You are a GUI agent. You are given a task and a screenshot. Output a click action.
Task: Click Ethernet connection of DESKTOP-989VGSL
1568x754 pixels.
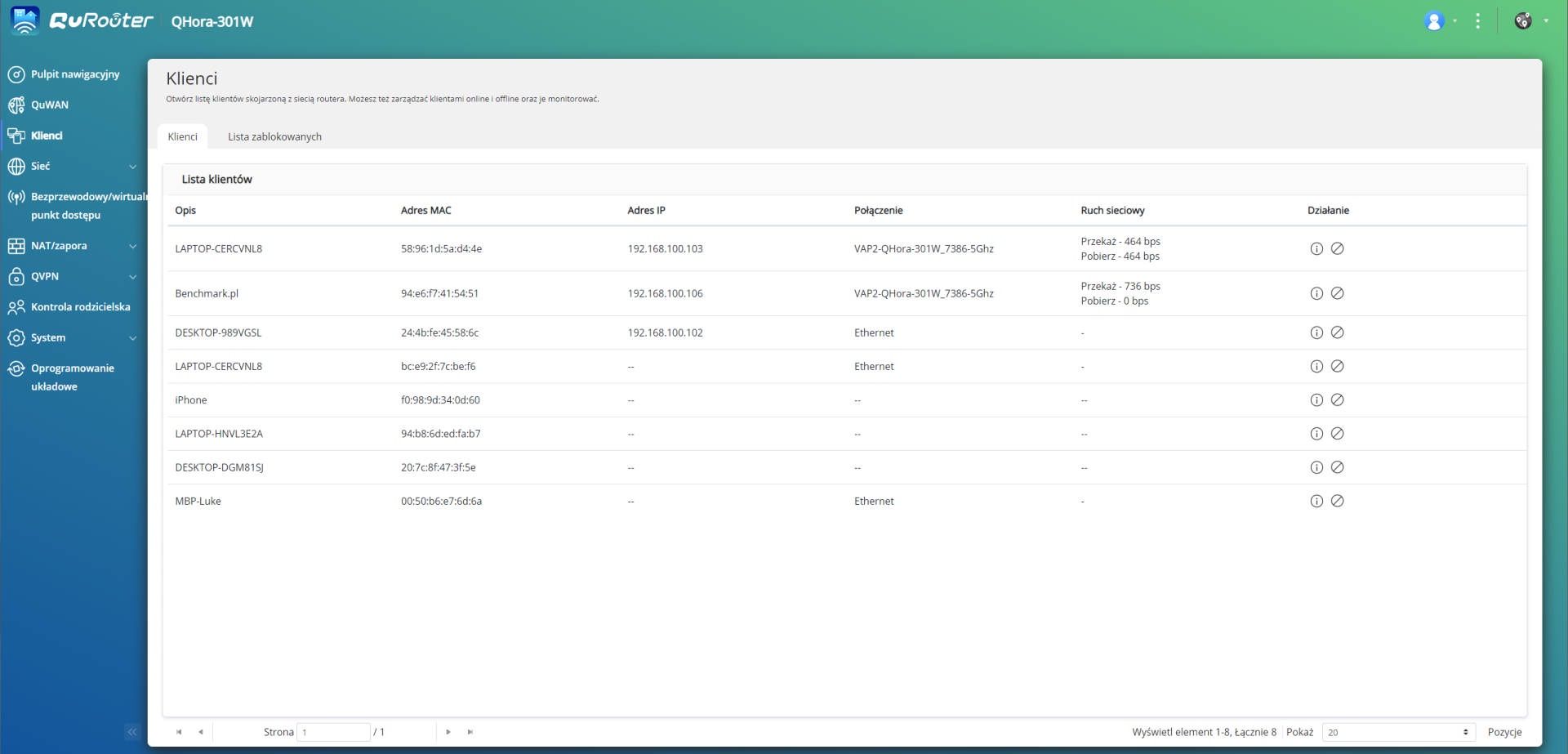(x=874, y=333)
